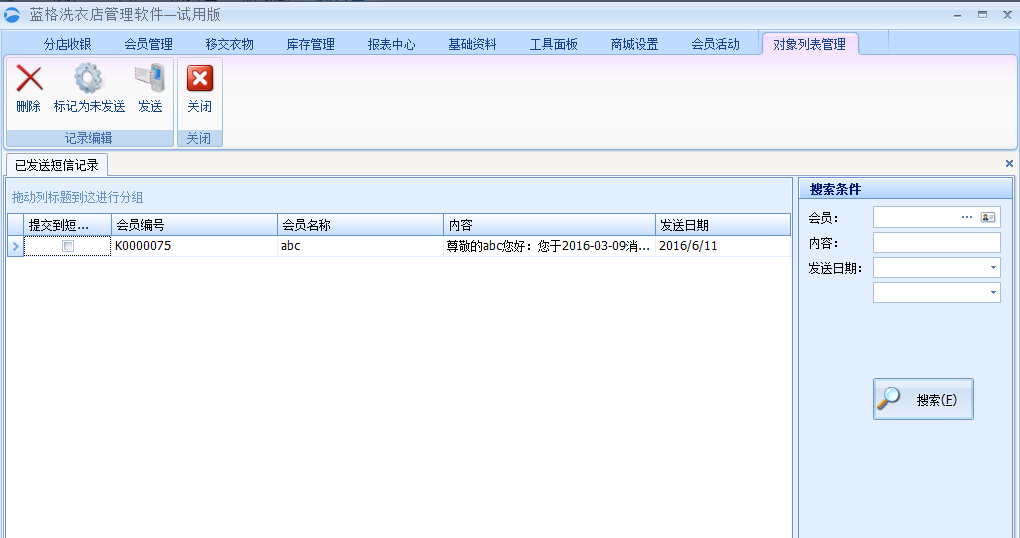The width and height of the screenshot is (1020, 538).
Task: Select the K0000075 cell
Action: point(195,246)
